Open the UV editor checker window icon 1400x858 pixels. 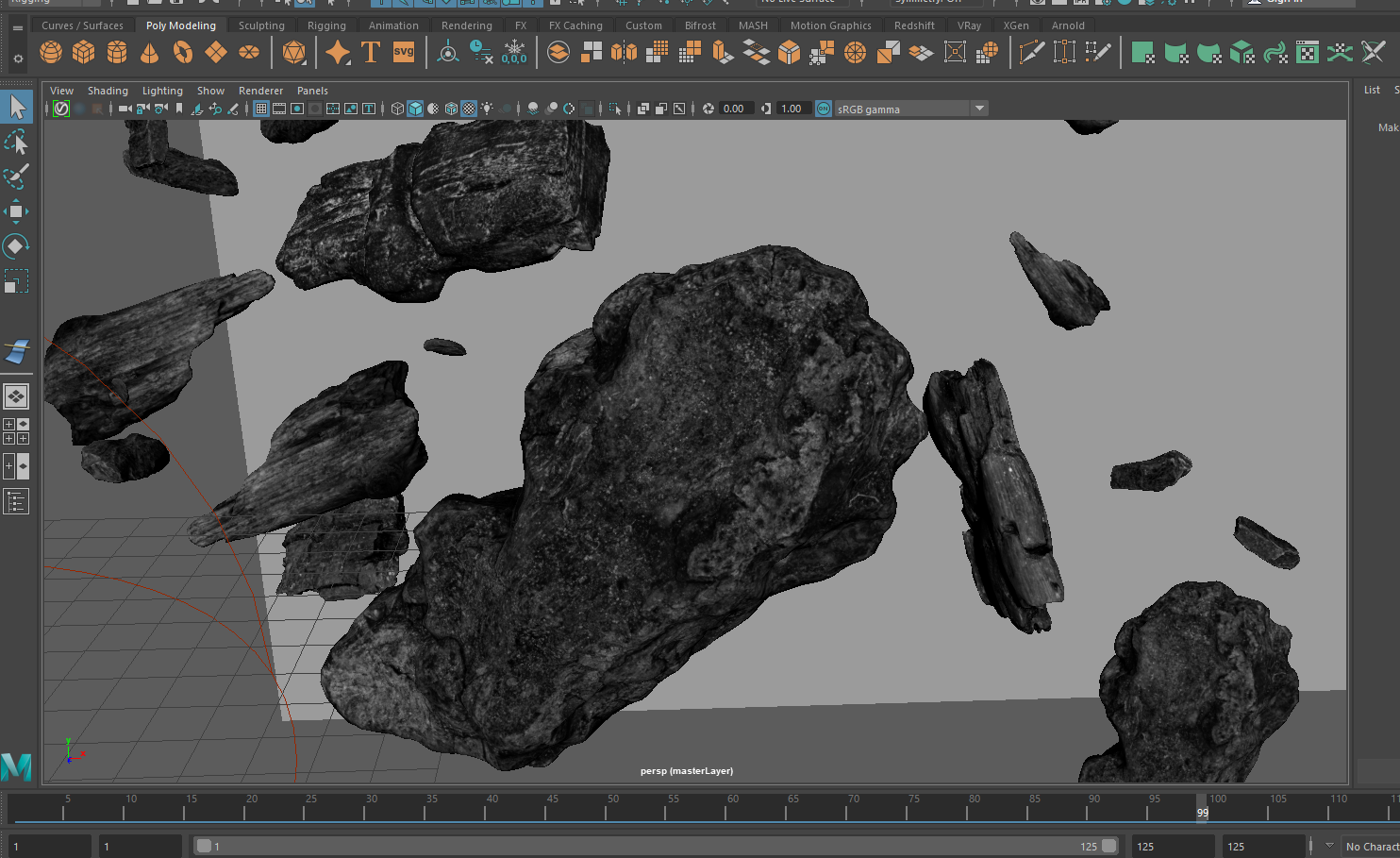coord(1308,53)
